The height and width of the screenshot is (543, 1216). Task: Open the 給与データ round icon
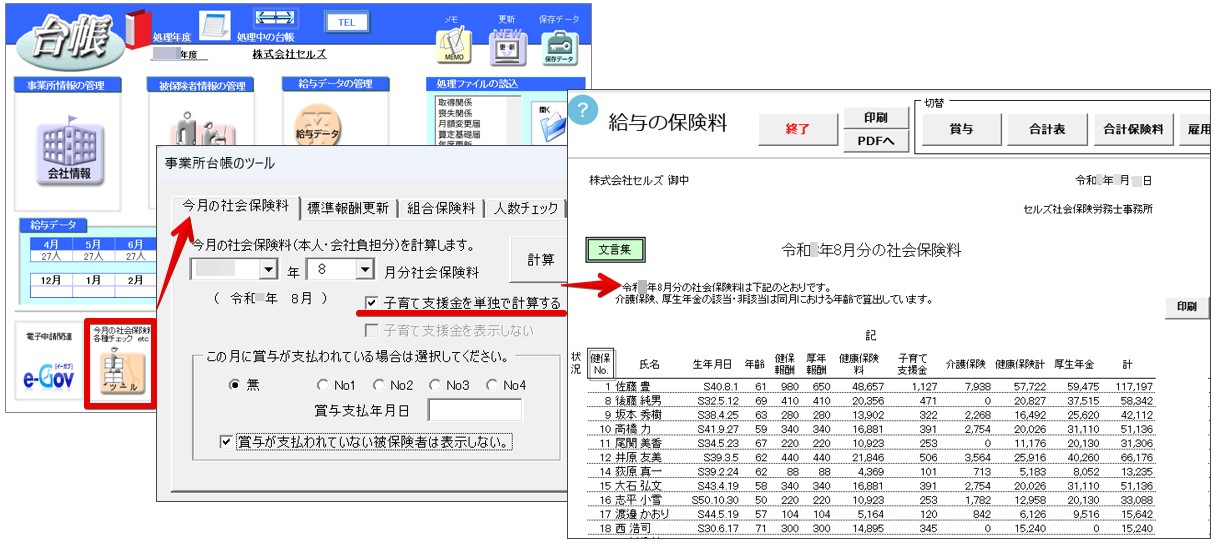318,126
